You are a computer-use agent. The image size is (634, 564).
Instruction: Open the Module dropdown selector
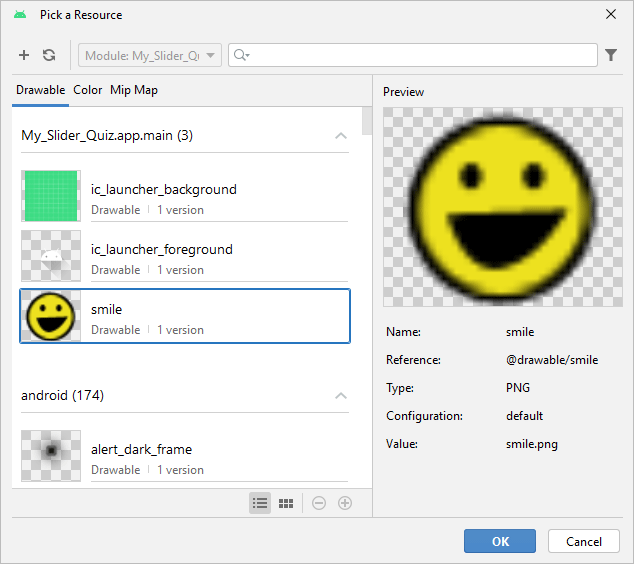[x=150, y=56]
